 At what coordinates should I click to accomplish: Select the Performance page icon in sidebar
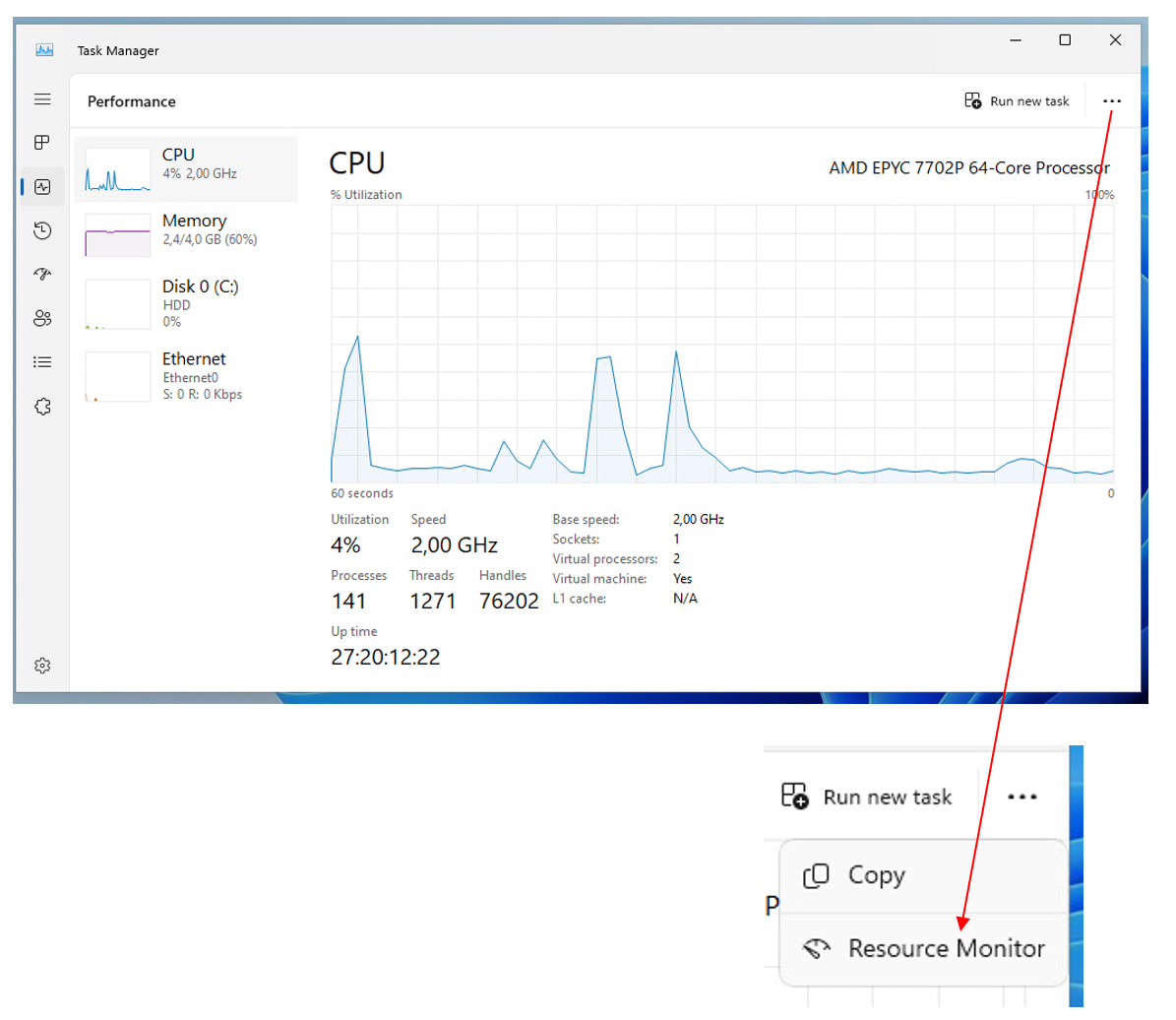point(42,187)
